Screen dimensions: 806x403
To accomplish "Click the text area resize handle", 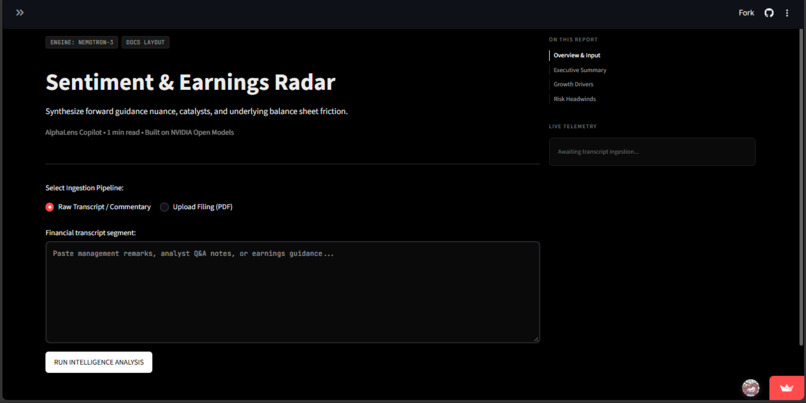I will coord(536,339).
